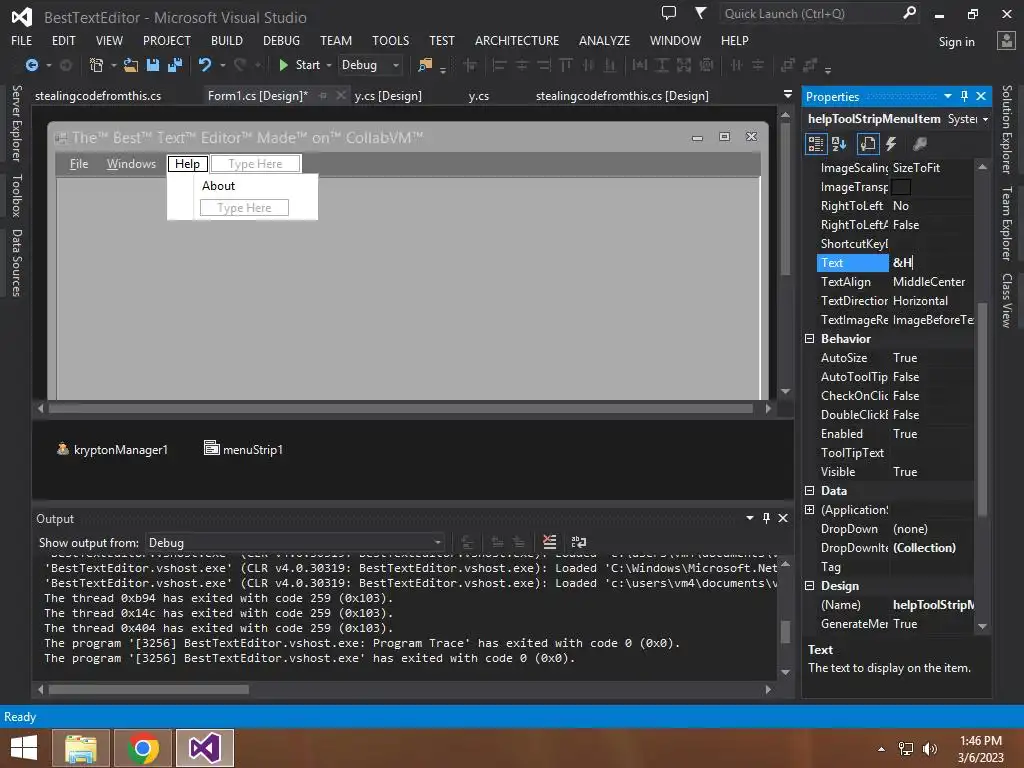Click the Find in Files toolbar icon
The width and height of the screenshot is (1024, 768).
(425, 65)
